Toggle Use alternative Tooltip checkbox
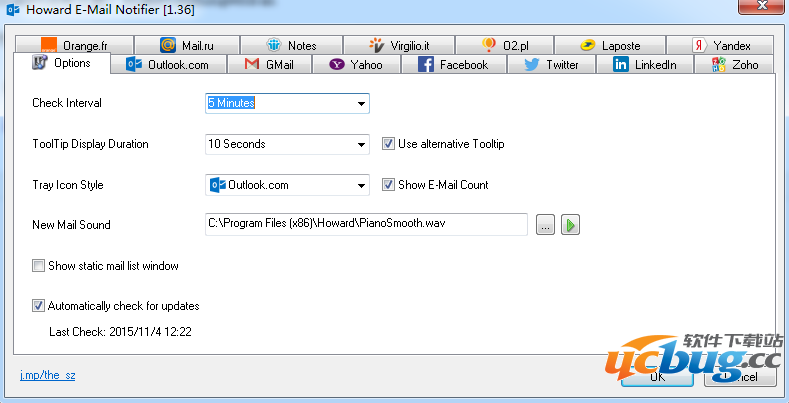This screenshot has width=789, height=403. (388, 144)
